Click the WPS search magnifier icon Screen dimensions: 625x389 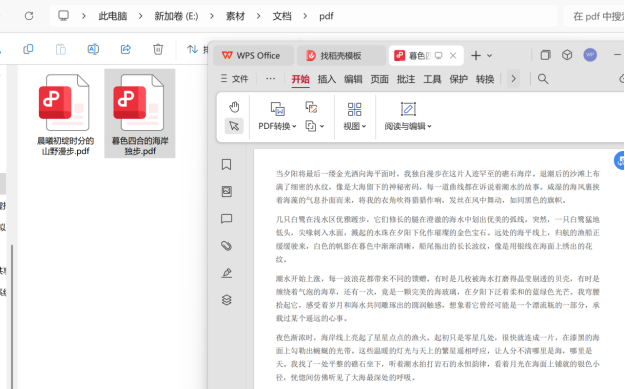pyautogui.click(x=543, y=79)
